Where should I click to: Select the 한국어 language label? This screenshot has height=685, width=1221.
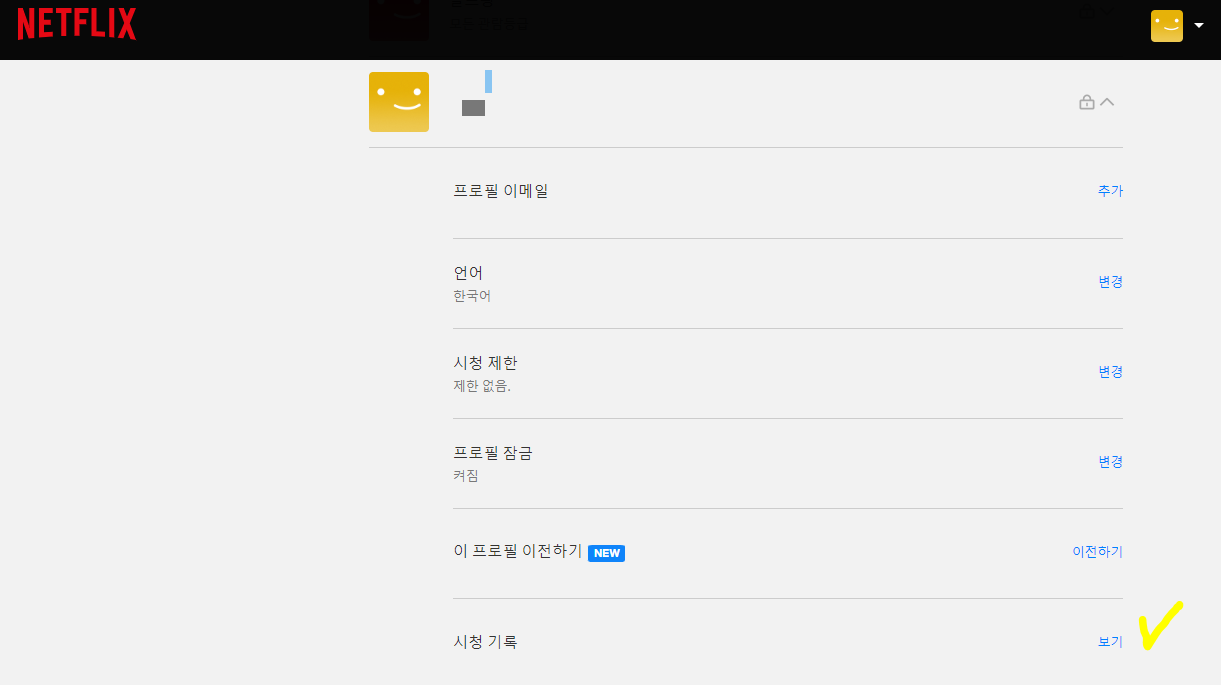pyautogui.click(x=474, y=295)
